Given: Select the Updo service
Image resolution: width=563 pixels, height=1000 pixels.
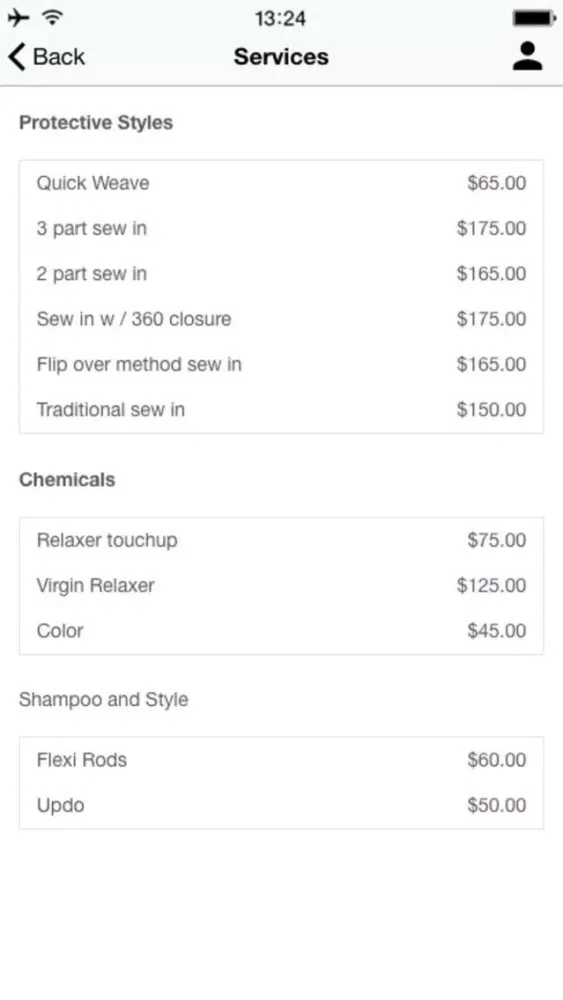Looking at the screenshot, I should coord(281,805).
